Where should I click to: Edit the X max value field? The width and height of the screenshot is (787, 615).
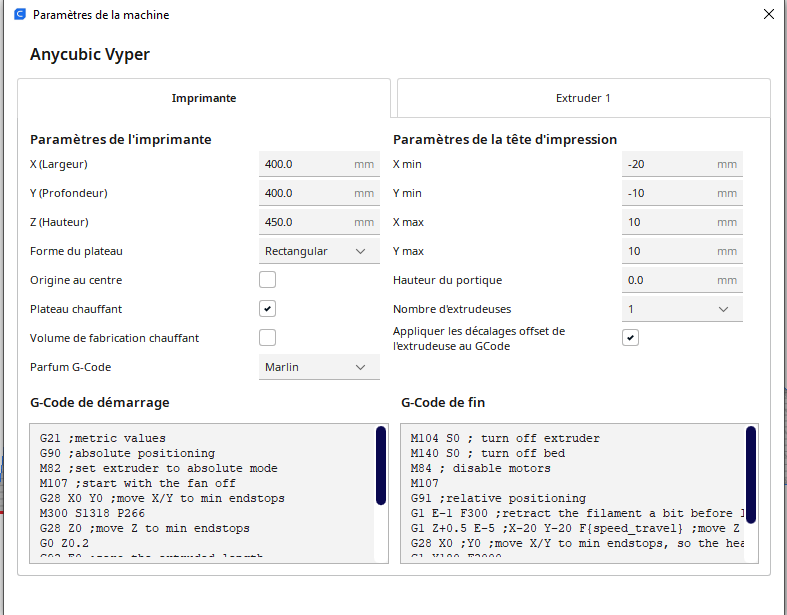[x=682, y=222]
